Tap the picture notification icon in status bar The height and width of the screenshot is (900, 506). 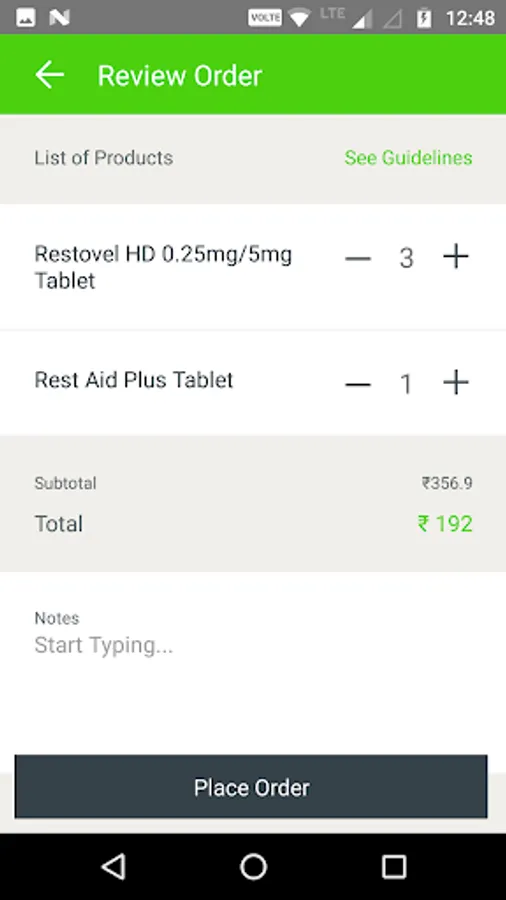pyautogui.click(x=26, y=18)
